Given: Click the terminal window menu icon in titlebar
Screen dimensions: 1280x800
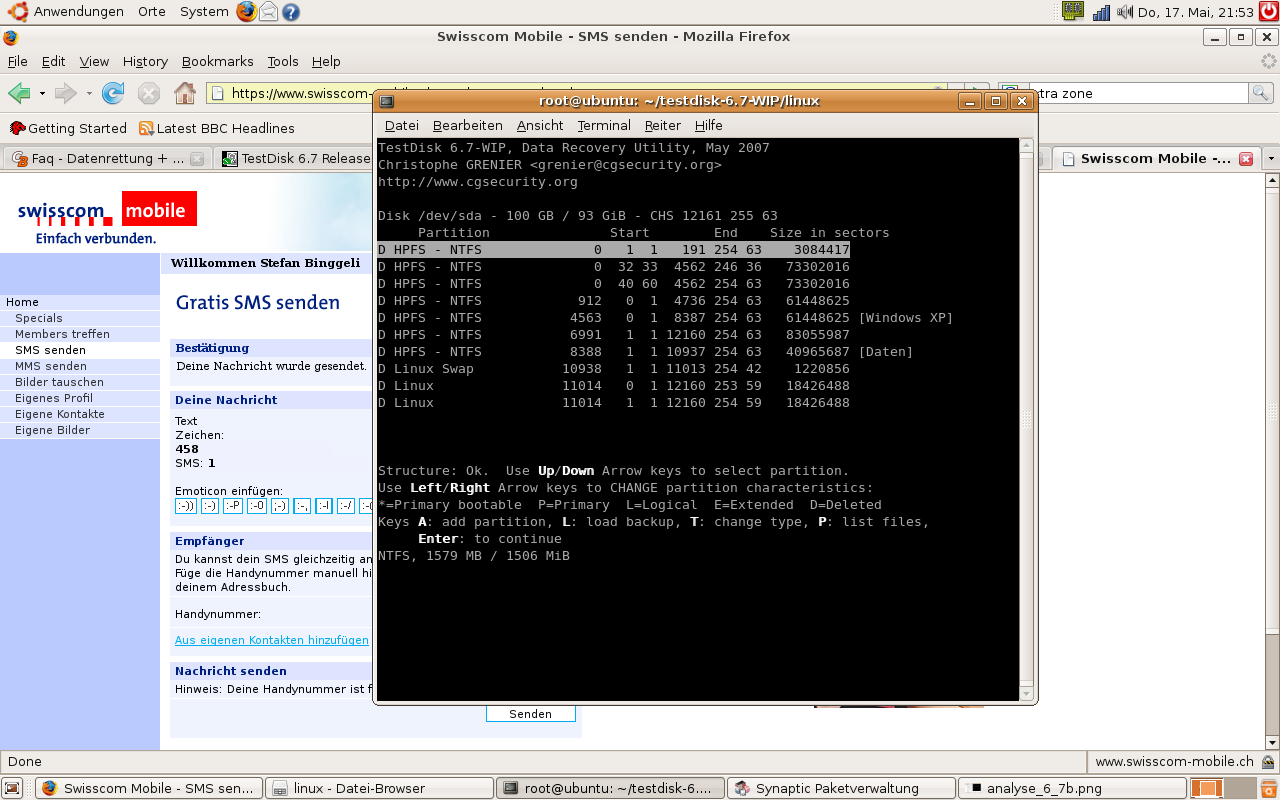Looking at the screenshot, I should (x=387, y=101).
